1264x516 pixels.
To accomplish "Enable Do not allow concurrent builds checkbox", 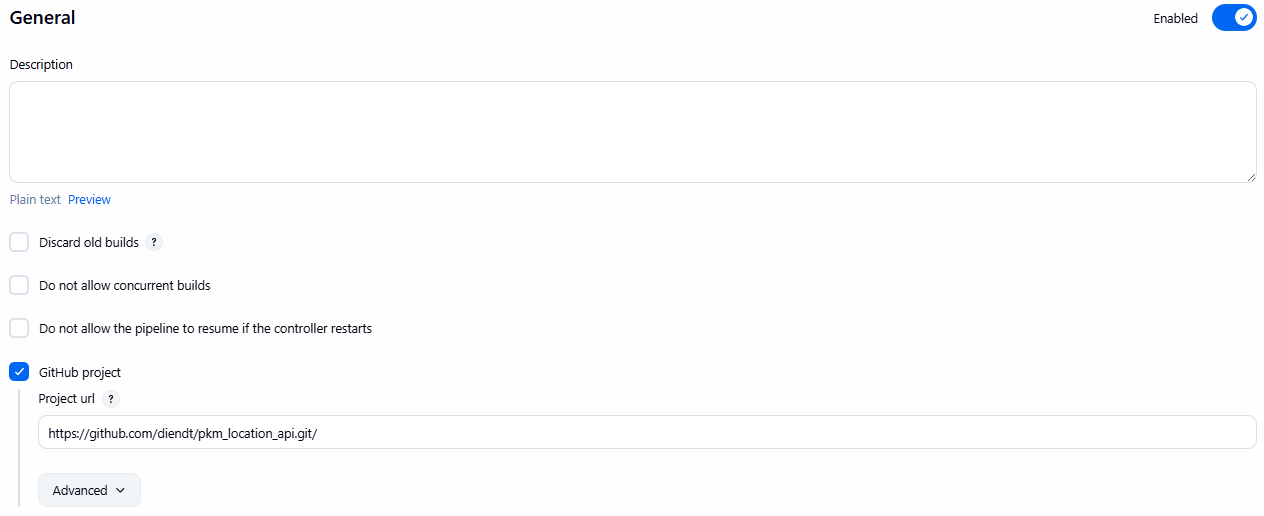I will [19, 285].
